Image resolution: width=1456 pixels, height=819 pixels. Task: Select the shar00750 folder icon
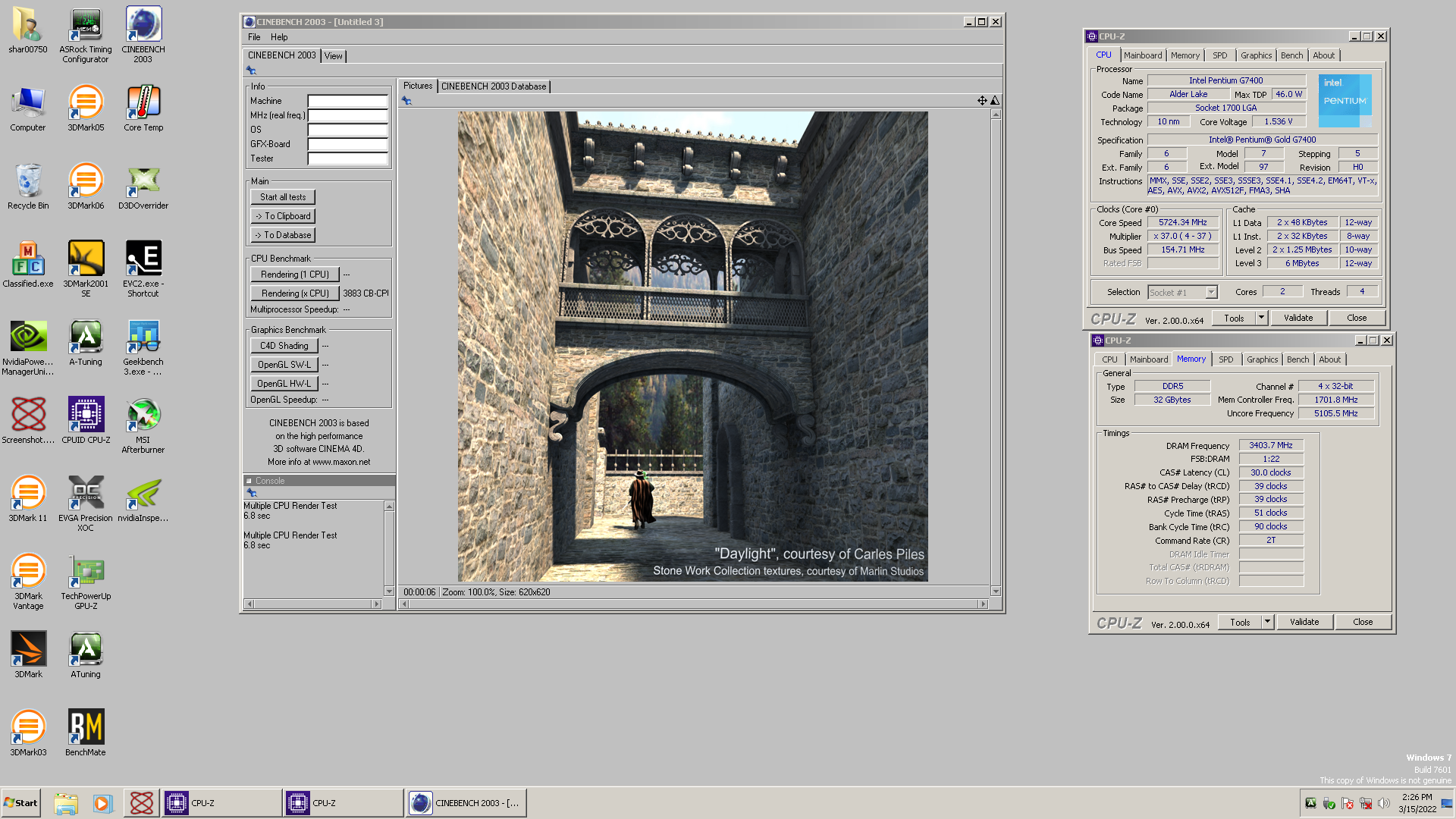(28, 30)
